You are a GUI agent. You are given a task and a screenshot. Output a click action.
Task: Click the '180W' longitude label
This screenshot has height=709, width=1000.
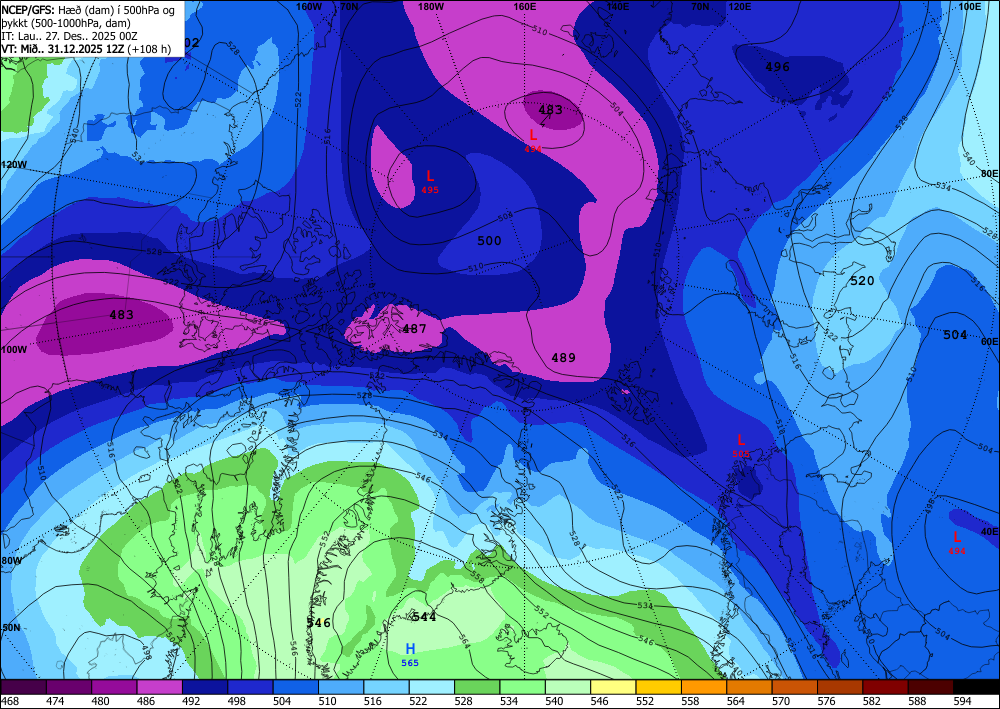(x=431, y=6)
